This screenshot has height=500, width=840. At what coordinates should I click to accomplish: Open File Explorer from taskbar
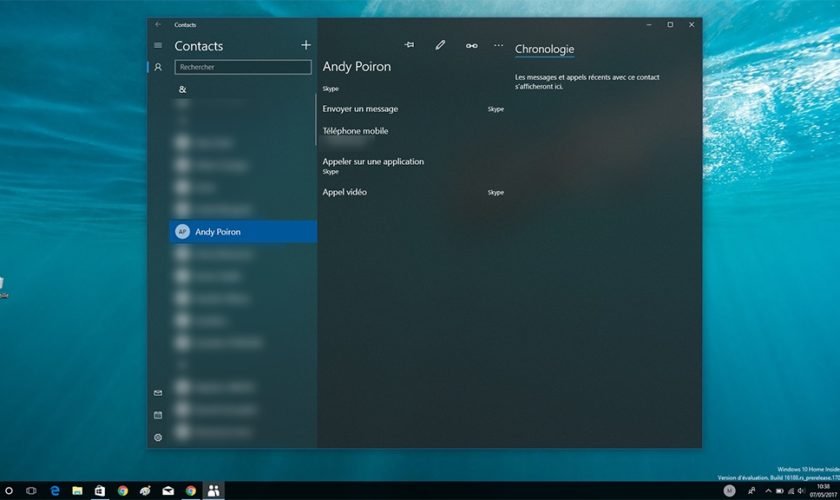[77, 490]
